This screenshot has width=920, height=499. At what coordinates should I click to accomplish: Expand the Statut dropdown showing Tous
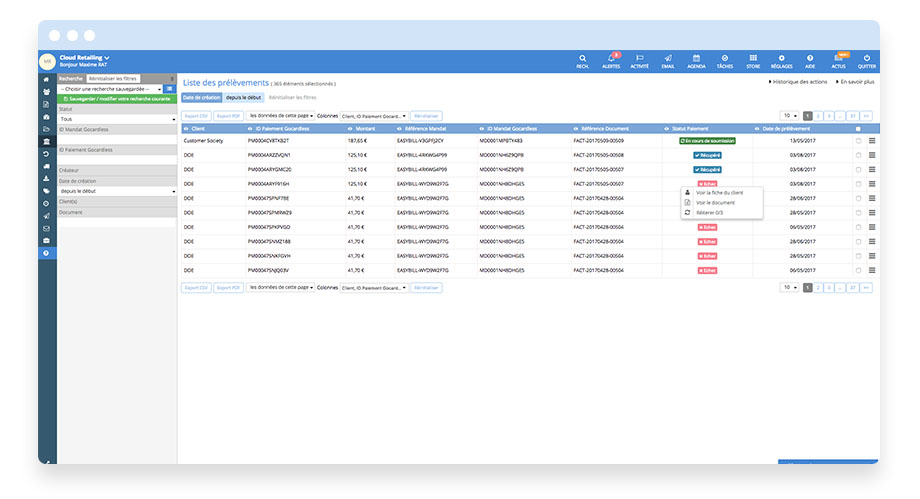pos(117,119)
